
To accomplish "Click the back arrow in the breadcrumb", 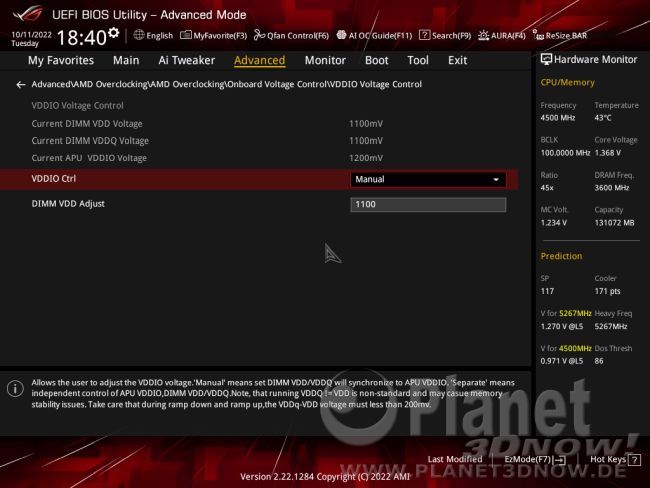I will click(21, 85).
